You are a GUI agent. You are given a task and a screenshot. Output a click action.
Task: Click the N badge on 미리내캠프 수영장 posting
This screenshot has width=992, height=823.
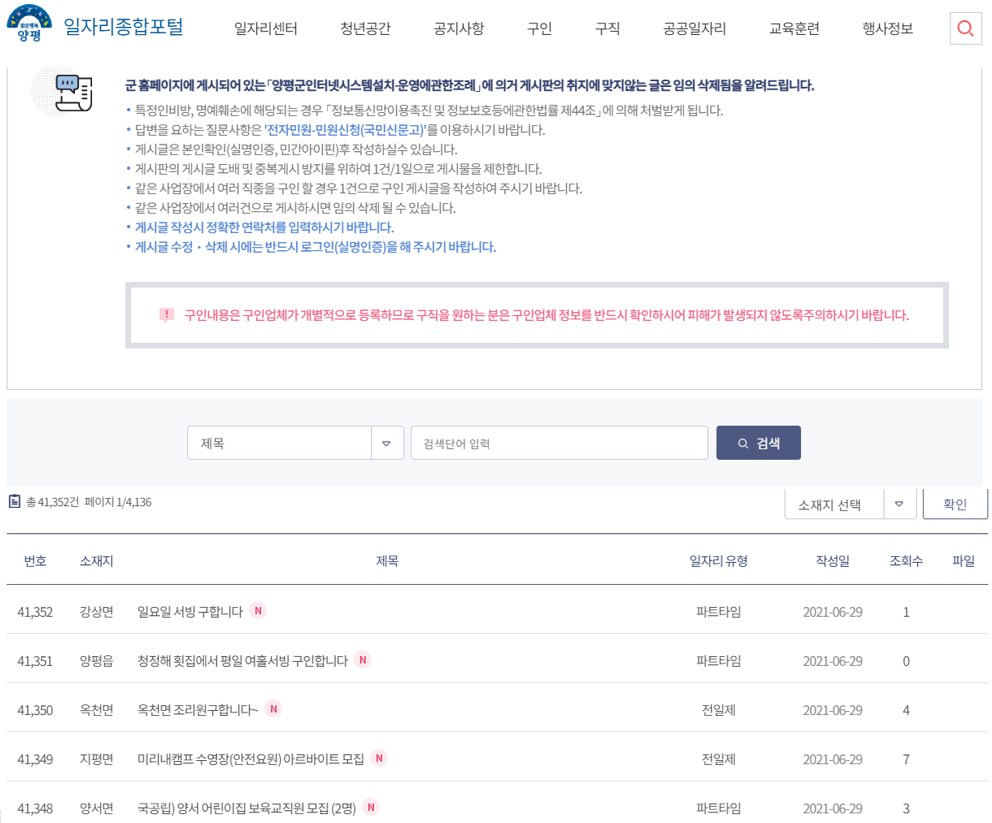(378, 759)
